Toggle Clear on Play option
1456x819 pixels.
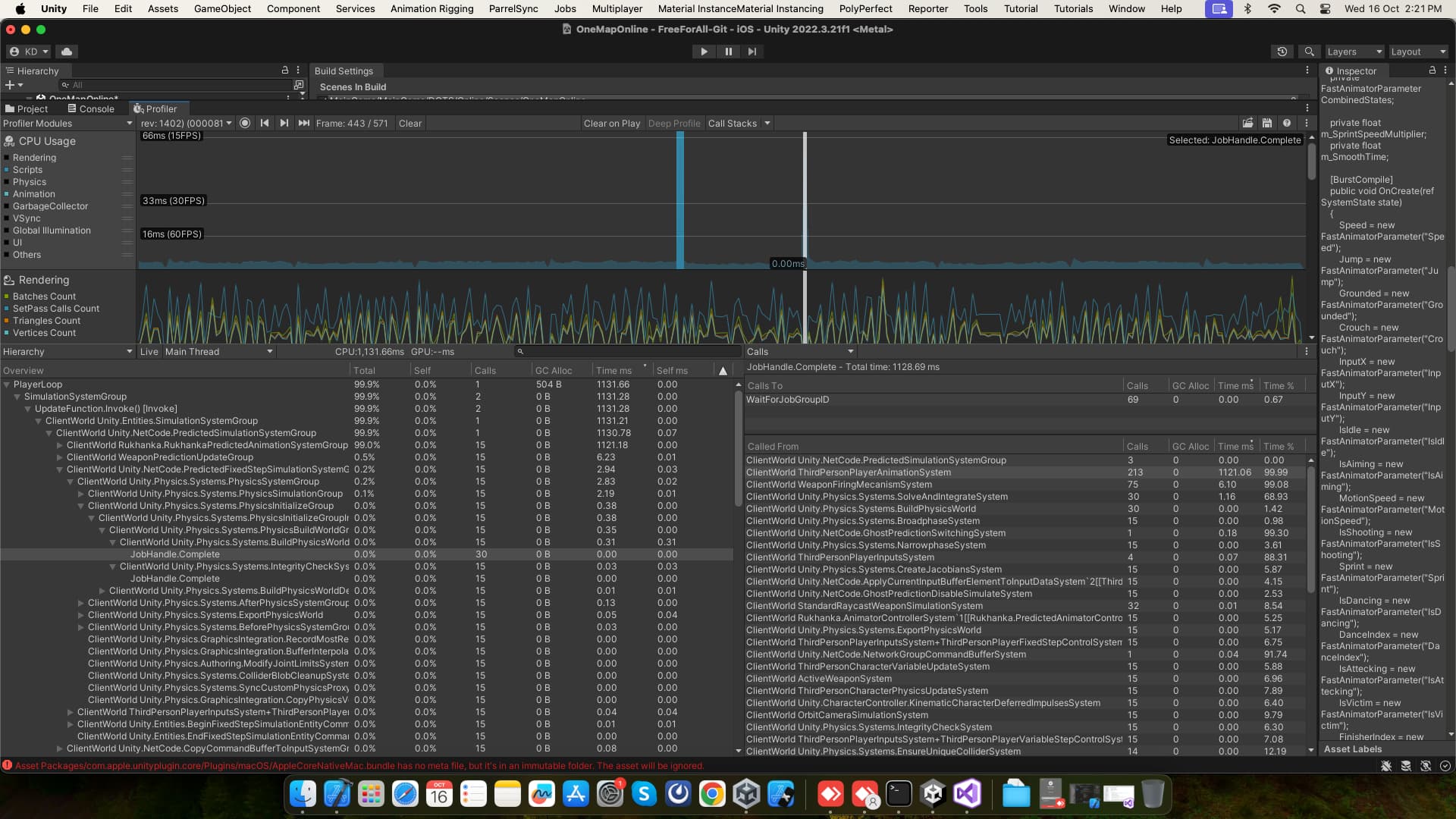pos(611,124)
